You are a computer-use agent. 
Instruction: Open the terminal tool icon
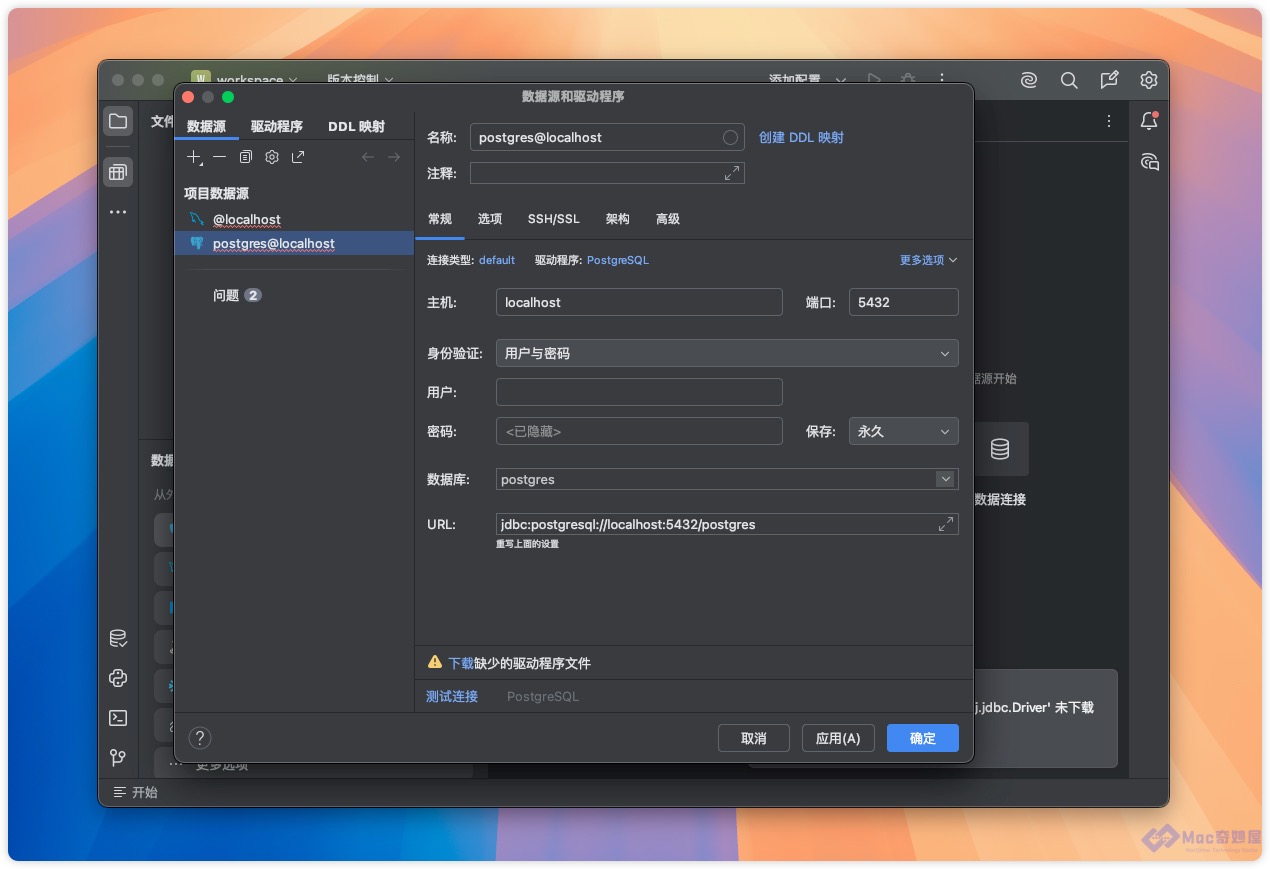click(x=118, y=718)
